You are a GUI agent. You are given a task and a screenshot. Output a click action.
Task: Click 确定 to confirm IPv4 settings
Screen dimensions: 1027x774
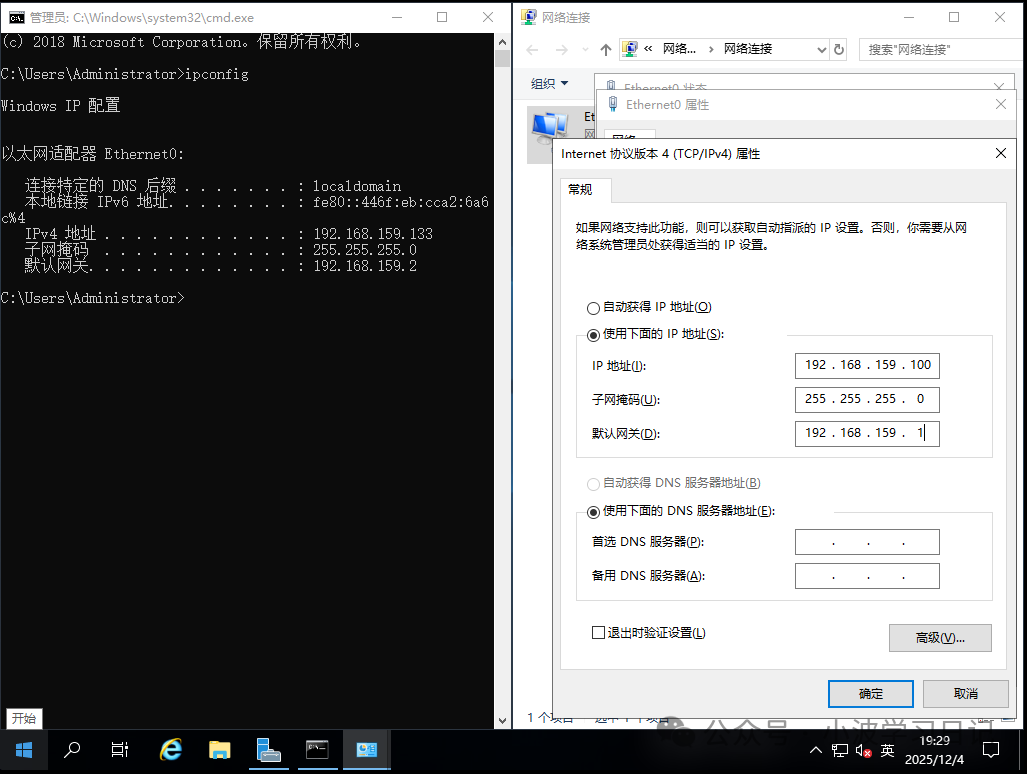[870, 693]
